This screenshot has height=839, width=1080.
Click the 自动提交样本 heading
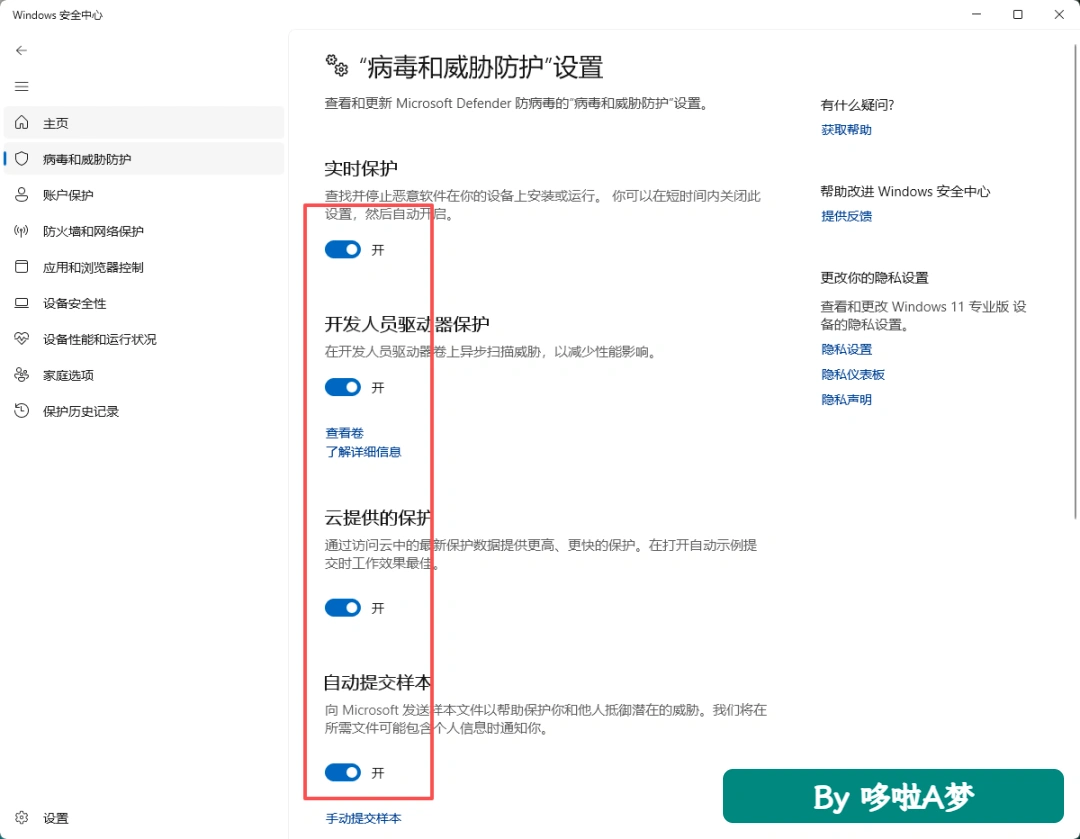[x=377, y=683]
